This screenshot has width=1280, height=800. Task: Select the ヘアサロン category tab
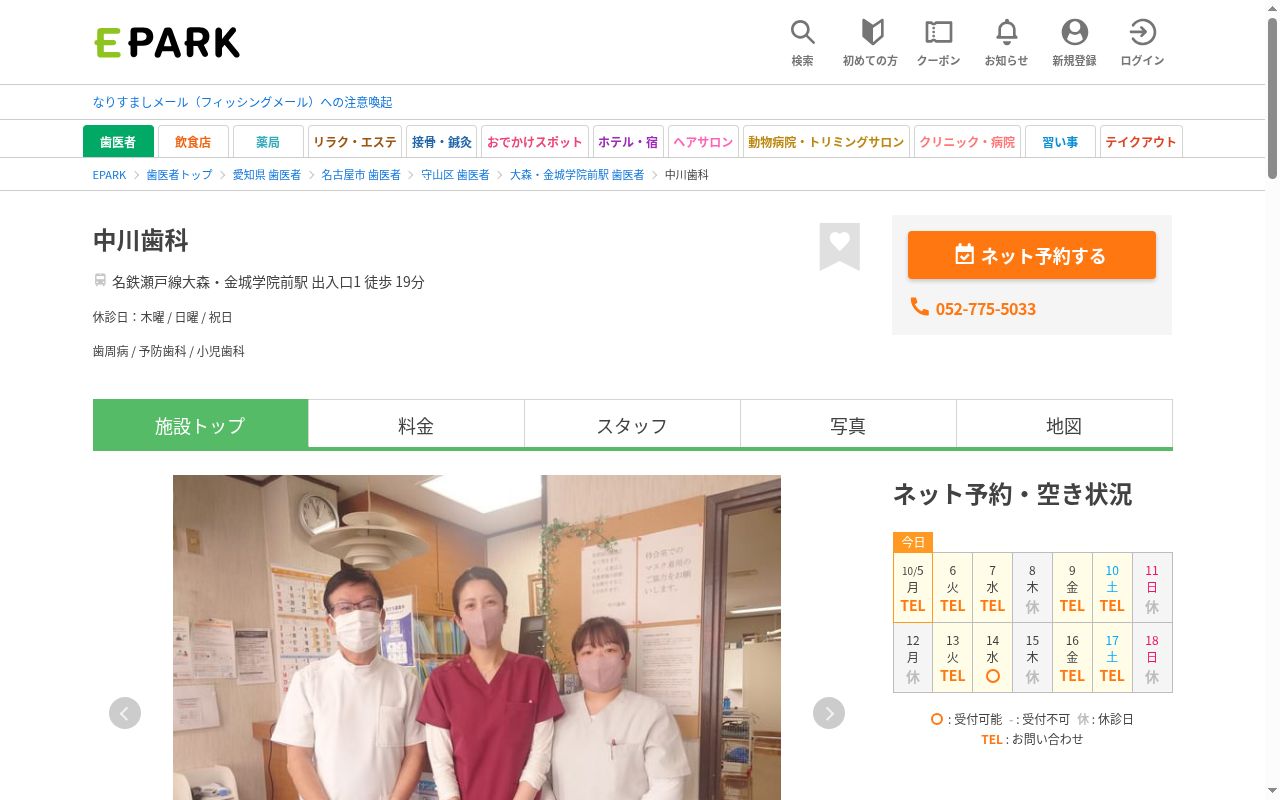pyautogui.click(x=703, y=142)
